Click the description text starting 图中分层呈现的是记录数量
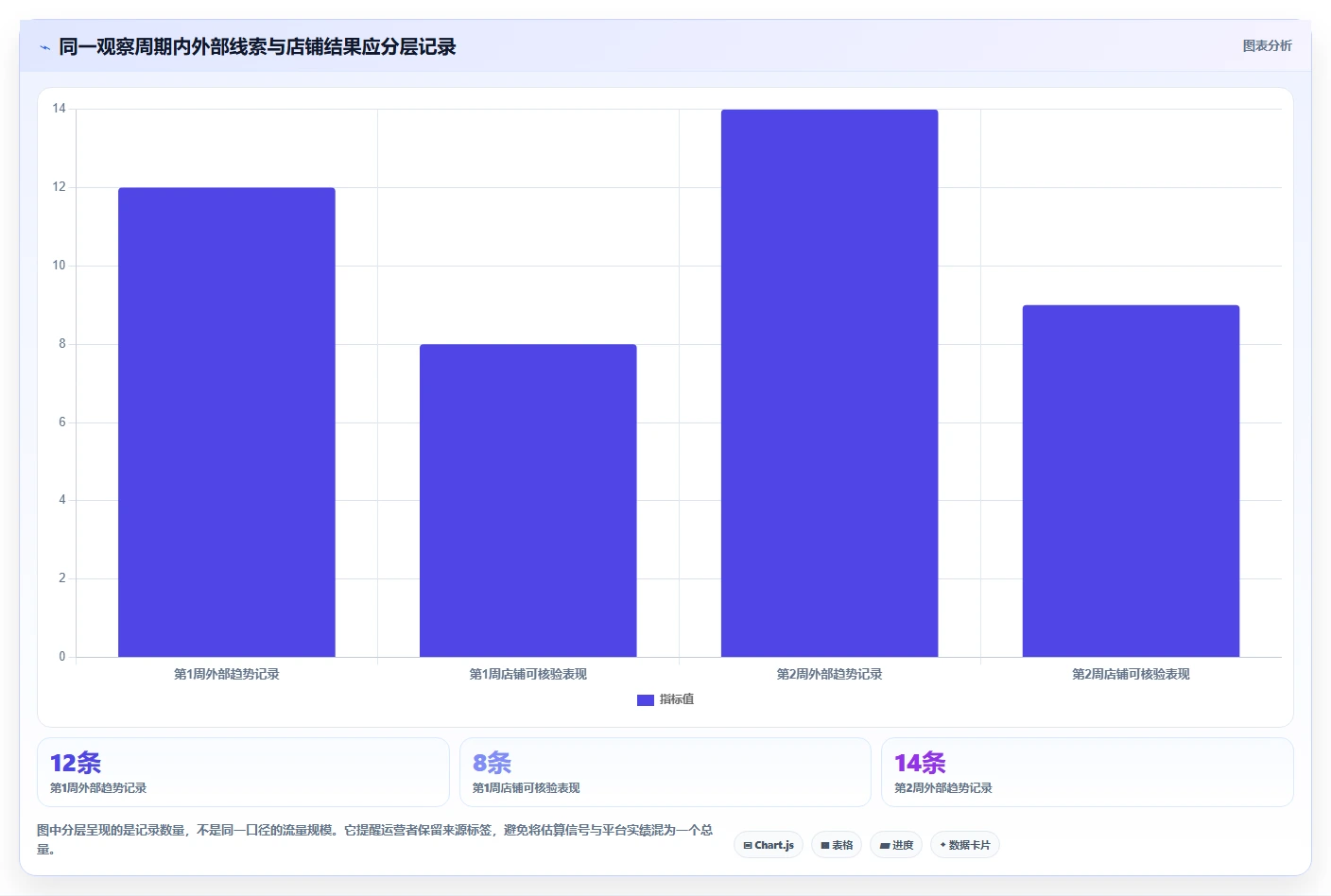Image resolution: width=1331 pixels, height=896 pixels. click(375, 839)
